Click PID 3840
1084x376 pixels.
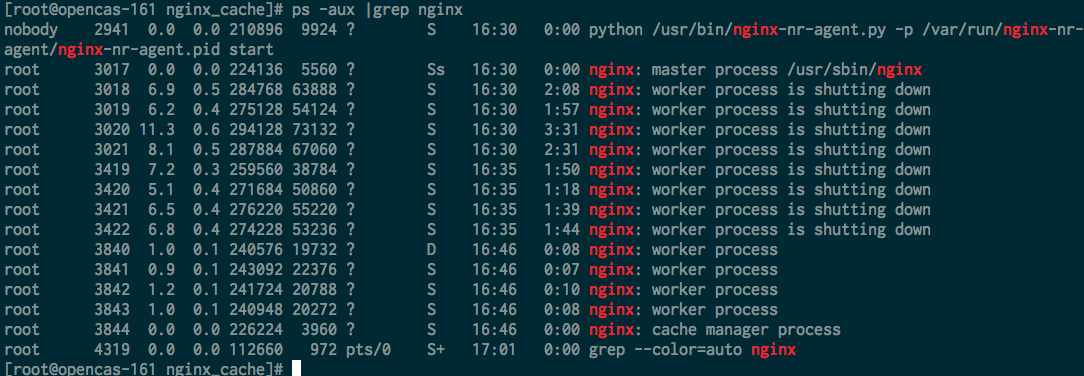[x=111, y=250]
